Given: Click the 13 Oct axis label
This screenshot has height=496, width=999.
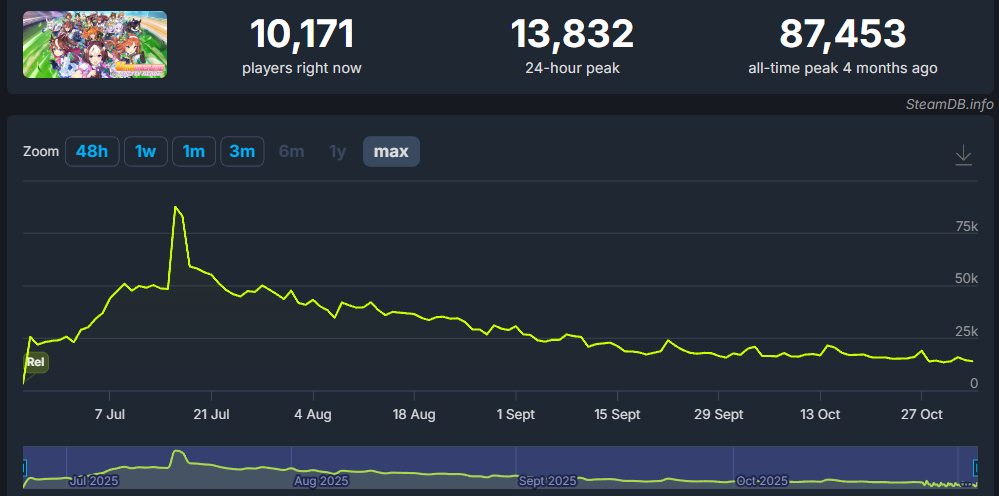Looking at the screenshot, I should (820, 415).
